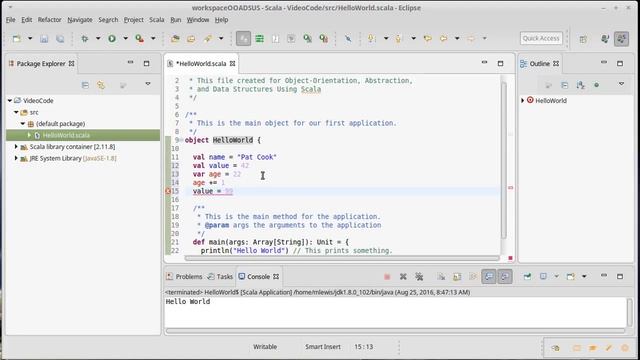Click the Open Type toolbar icon

pyautogui.click(x=175, y=39)
